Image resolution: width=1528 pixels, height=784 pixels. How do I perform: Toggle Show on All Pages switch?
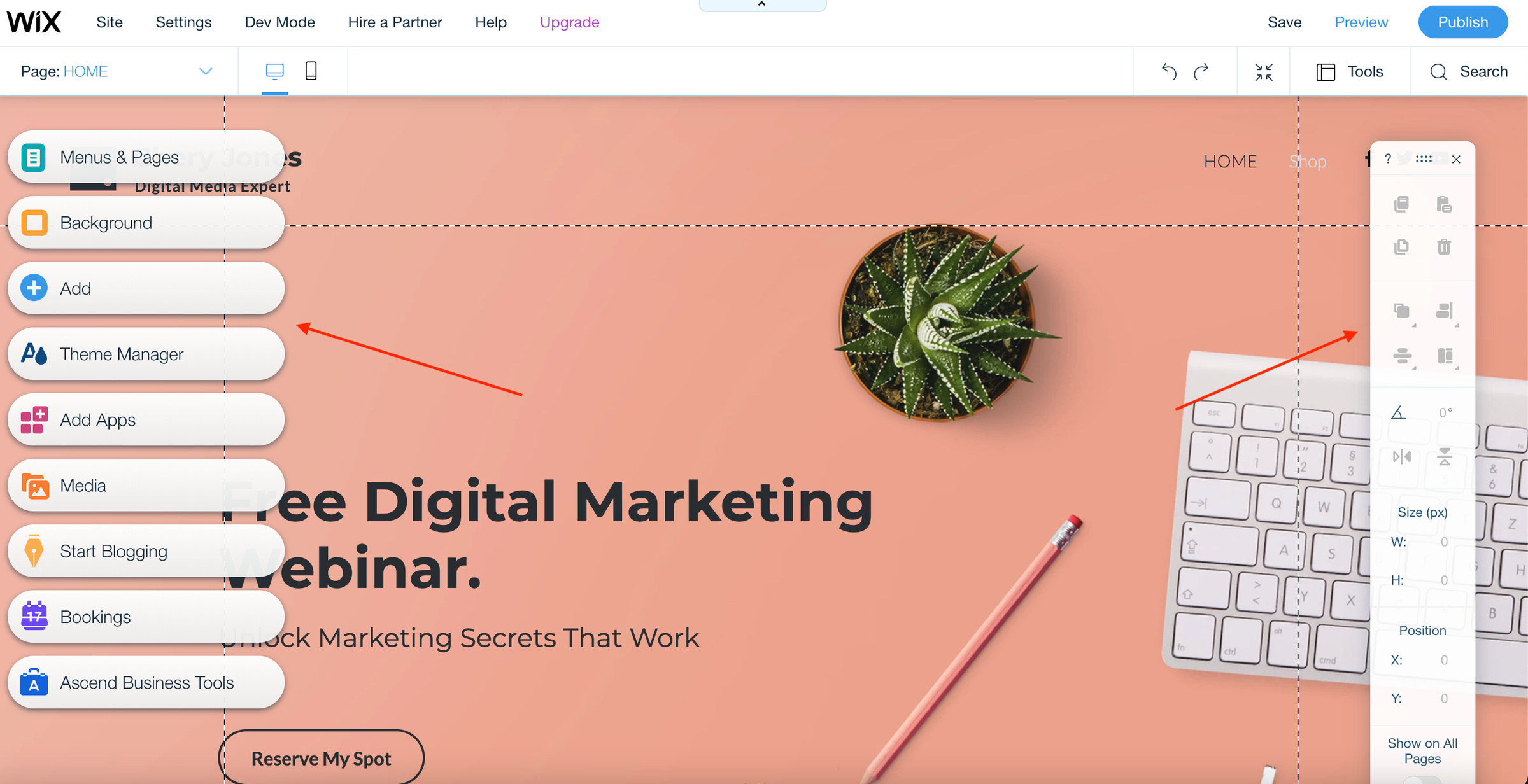click(1422, 780)
